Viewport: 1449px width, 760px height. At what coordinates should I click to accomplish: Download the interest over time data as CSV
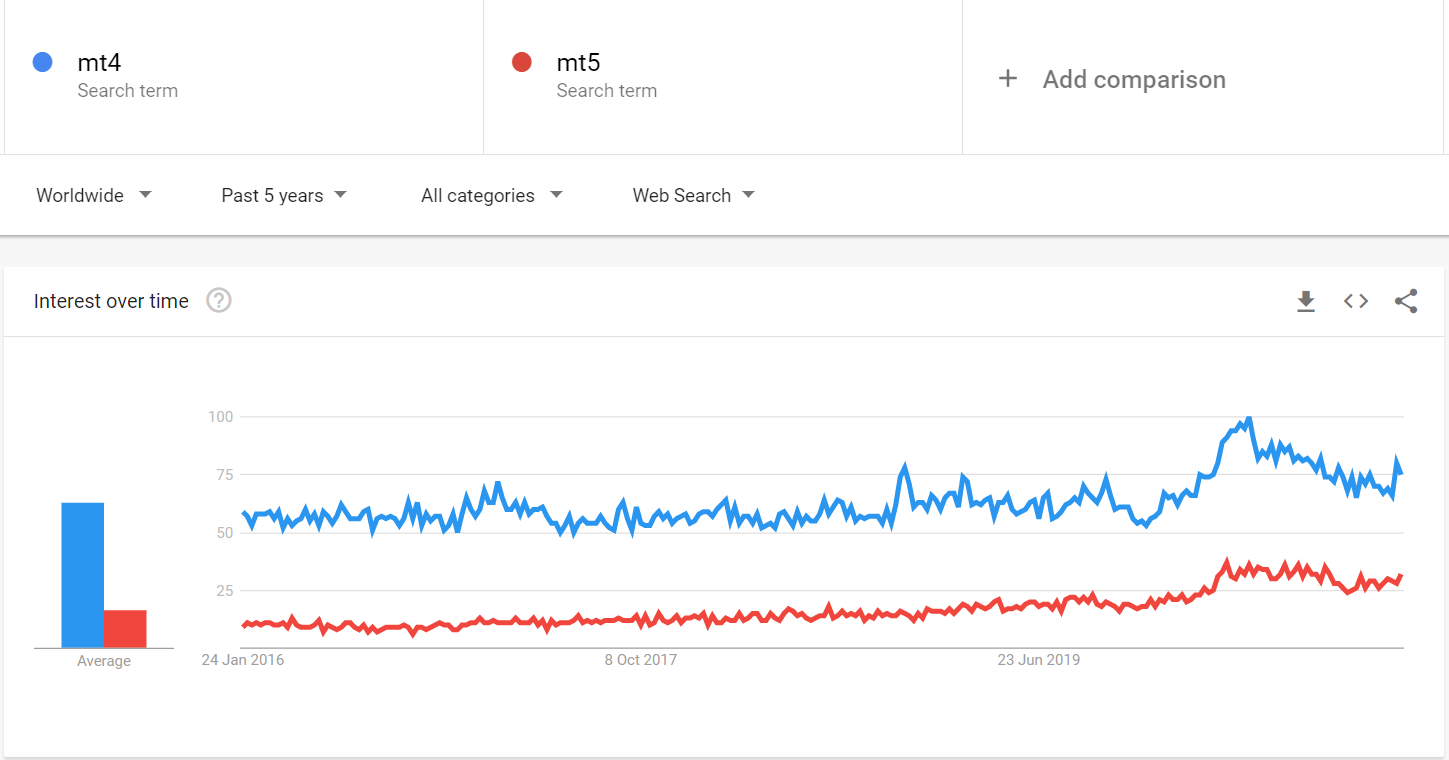(1306, 300)
